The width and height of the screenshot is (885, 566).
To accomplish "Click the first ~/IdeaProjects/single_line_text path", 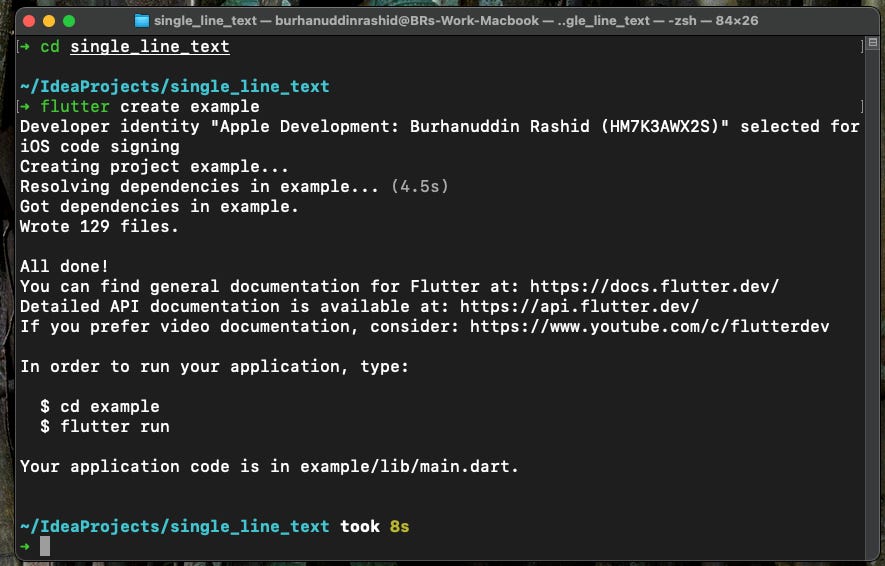I will pyautogui.click(x=174, y=86).
